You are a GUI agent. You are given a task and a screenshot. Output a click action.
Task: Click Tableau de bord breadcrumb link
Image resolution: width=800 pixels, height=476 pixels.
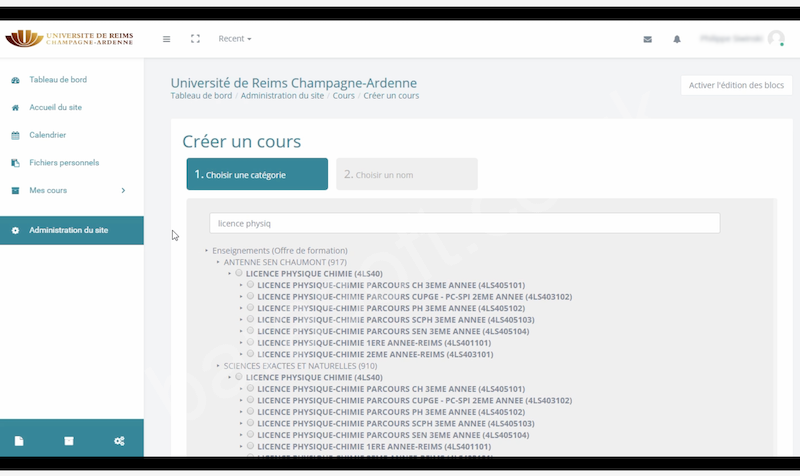(x=201, y=95)
